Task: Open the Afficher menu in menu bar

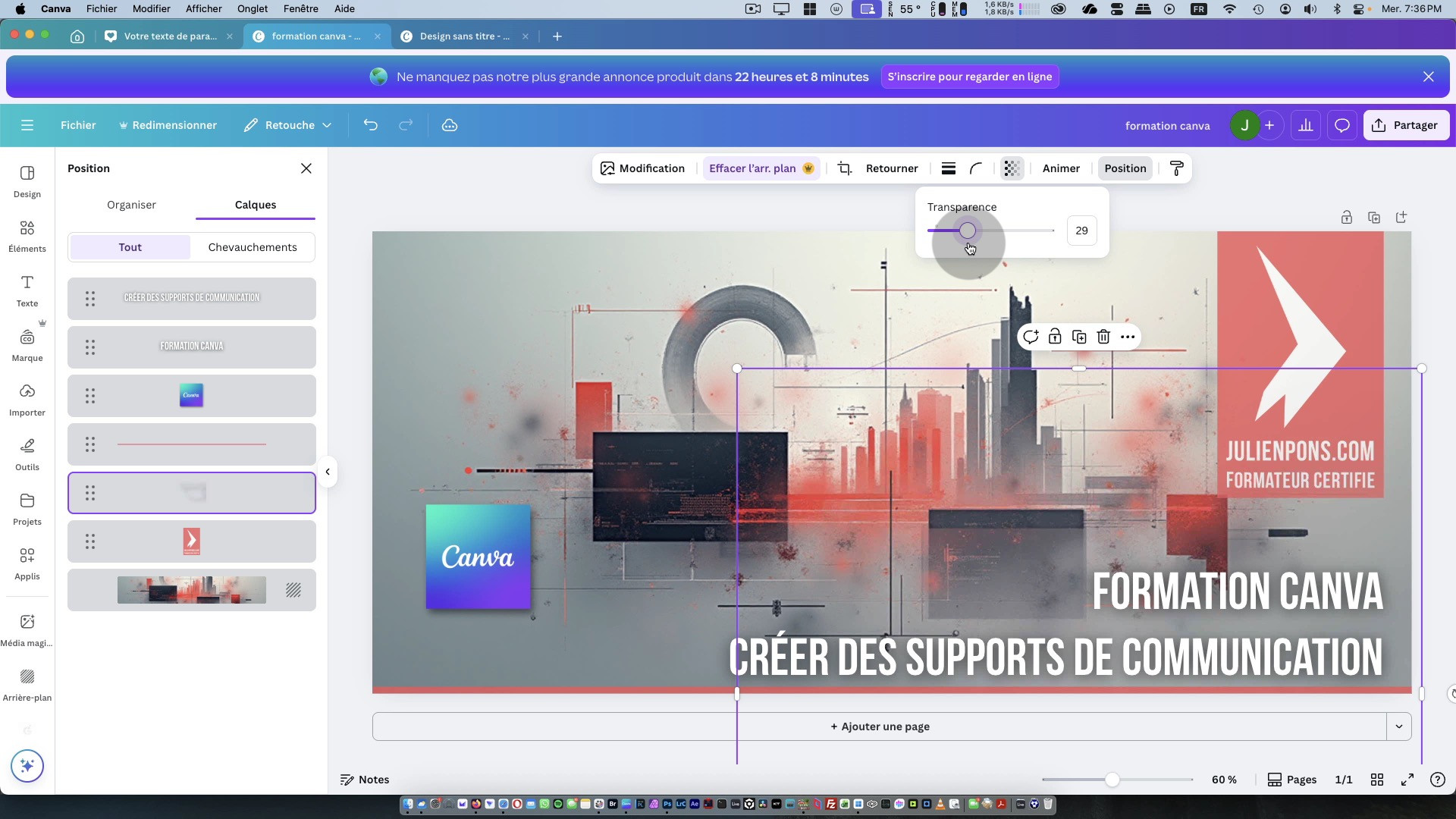Action: [203, 8]
